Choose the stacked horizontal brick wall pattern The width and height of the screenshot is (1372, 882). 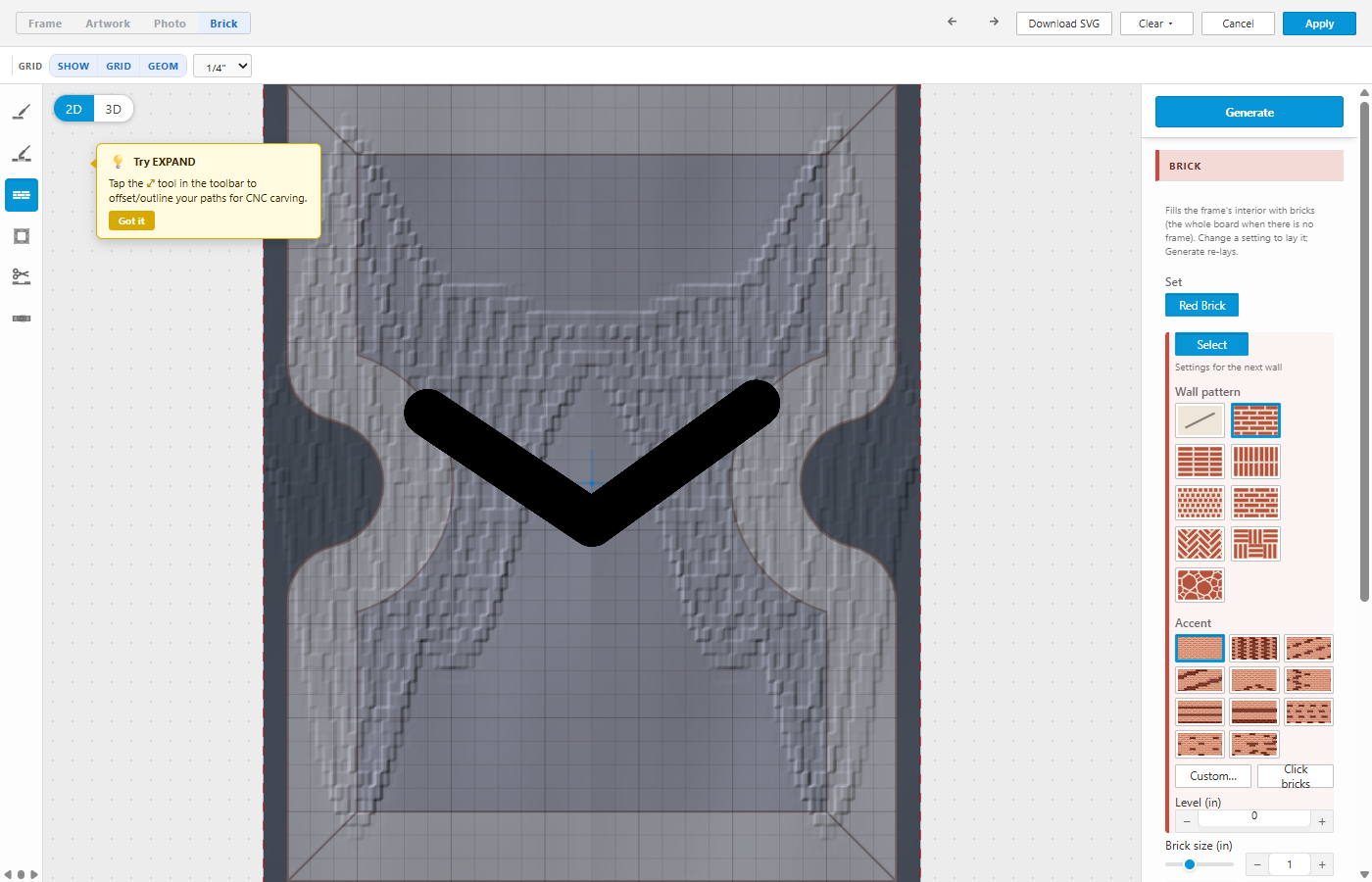click(1200, 462)
